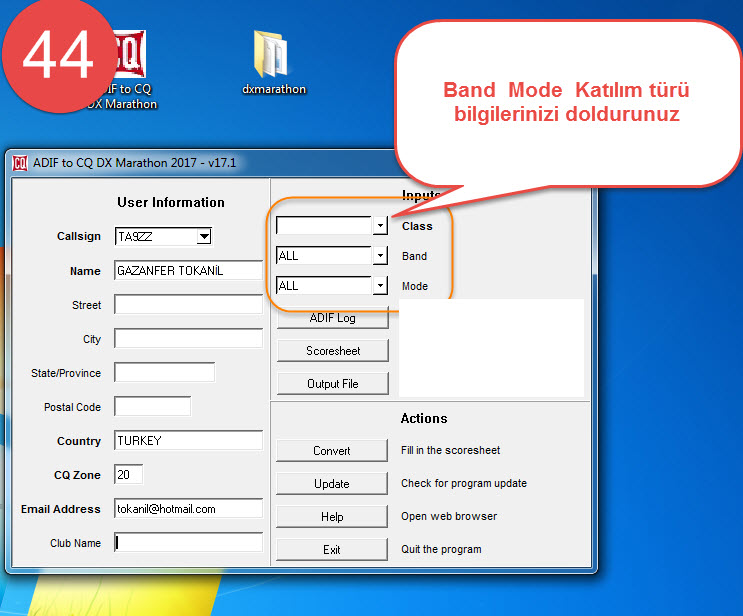
Task: Expand the Callsign dropdown arrow
Action: pyautogui.click(x=204, y=236)
